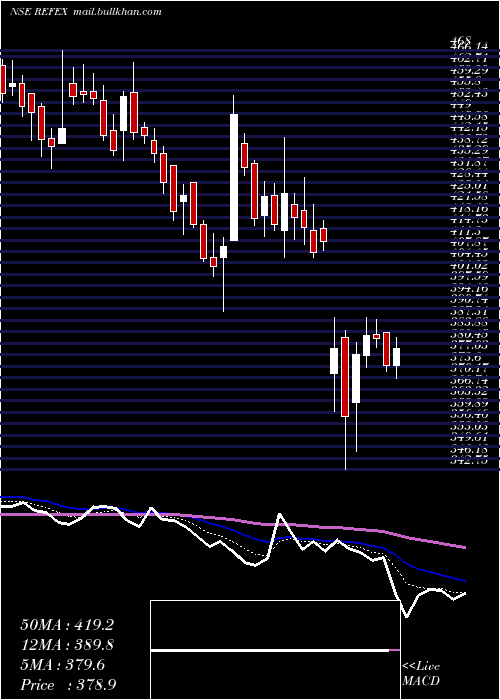Screen dimensions: 500x700
Task: Click the tallest white candlestick body
Action: (x=234, y=177)
